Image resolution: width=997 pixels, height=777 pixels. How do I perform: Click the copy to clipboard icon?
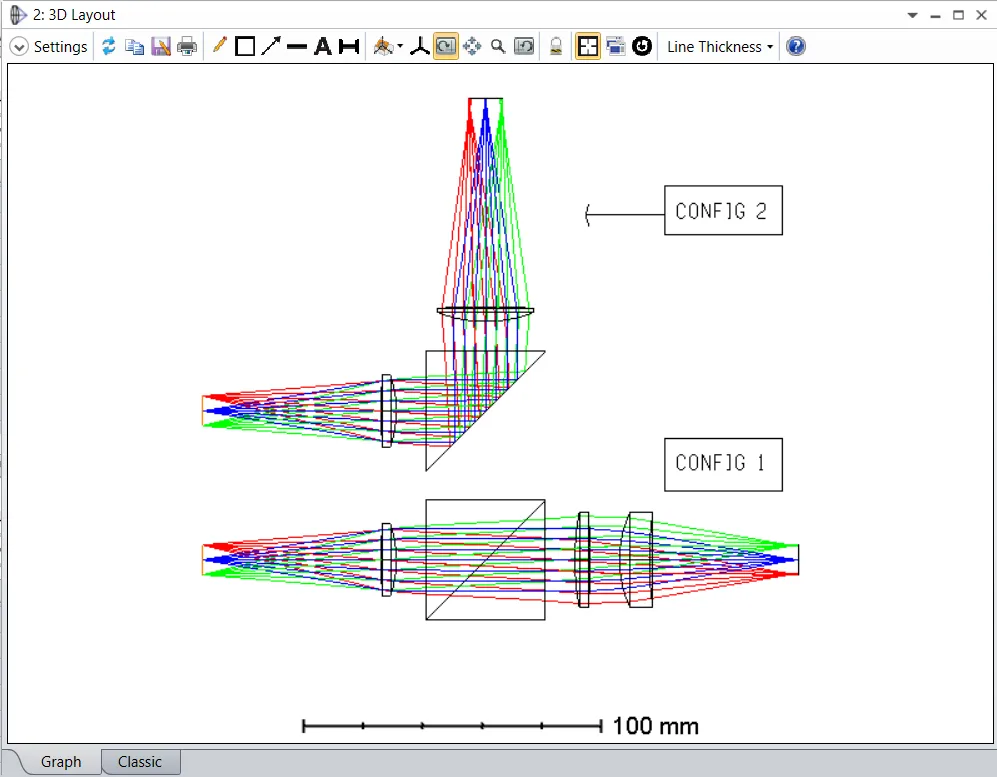tap(135, 47)
